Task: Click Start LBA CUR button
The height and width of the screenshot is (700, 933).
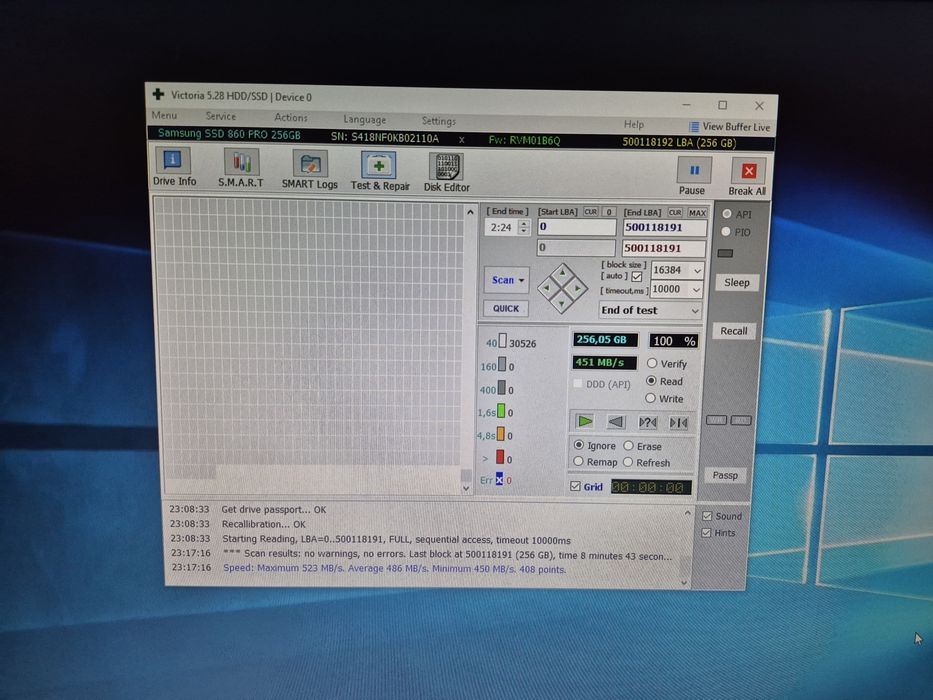Action: (x=590, y=211)
